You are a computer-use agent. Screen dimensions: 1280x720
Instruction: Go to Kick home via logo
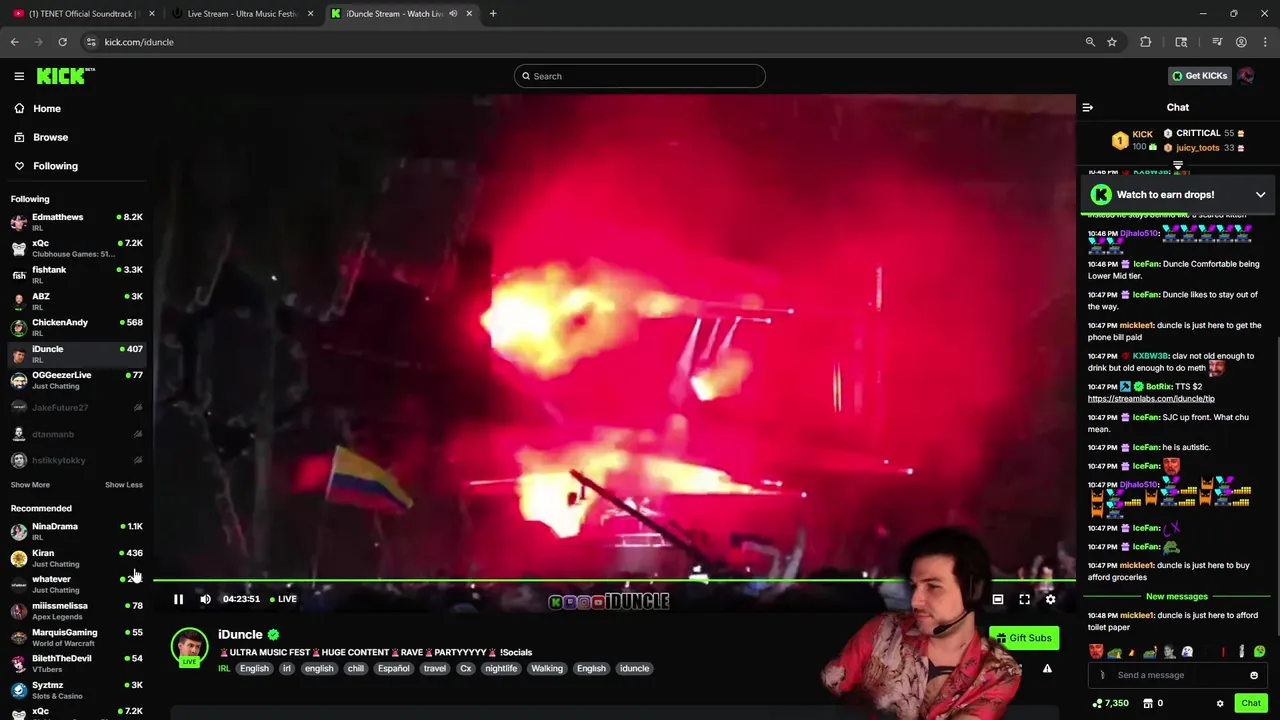pos(65,76)
